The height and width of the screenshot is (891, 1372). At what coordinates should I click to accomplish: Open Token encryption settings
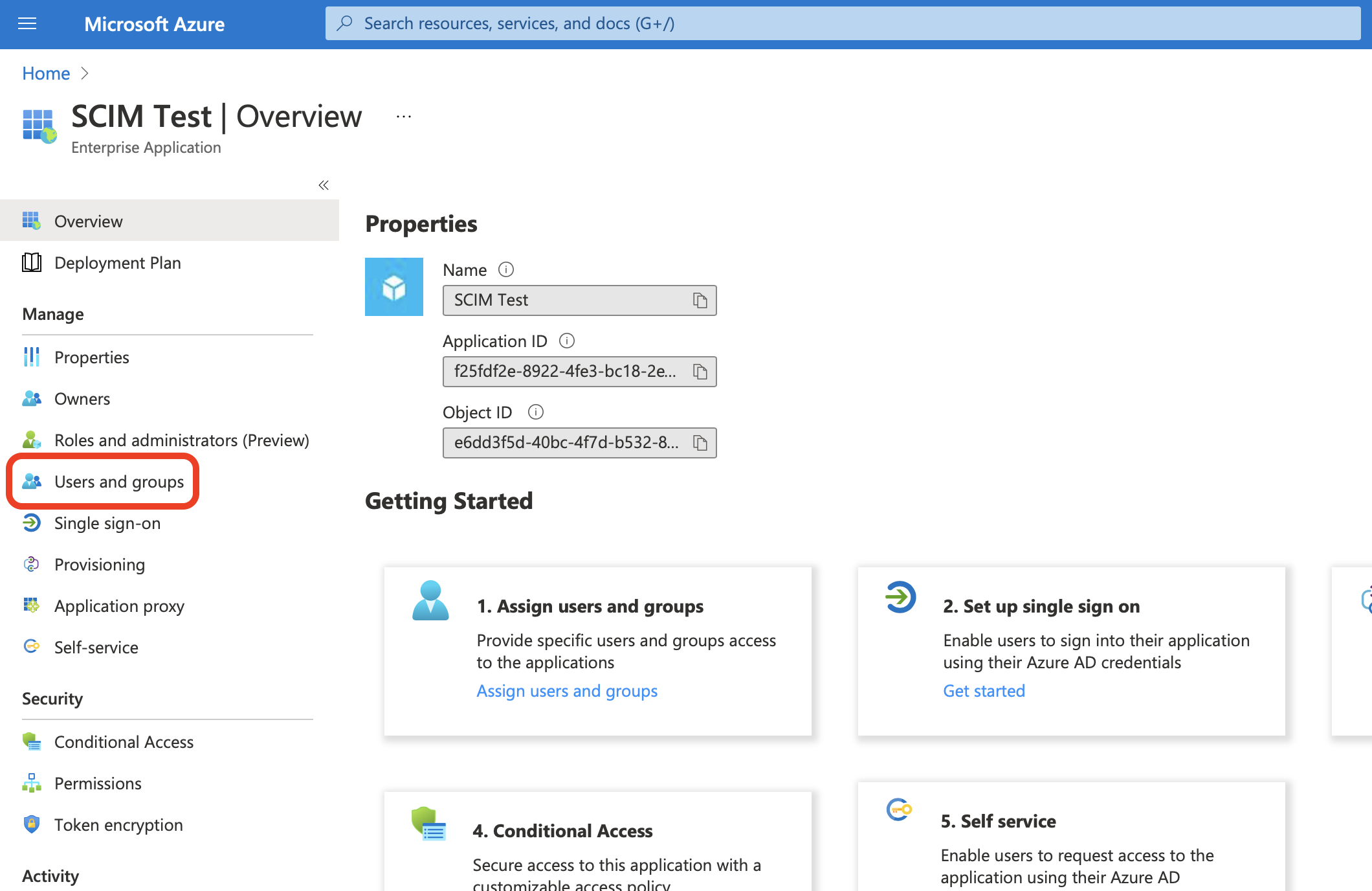pyautogui.click(x=170, y=824)
